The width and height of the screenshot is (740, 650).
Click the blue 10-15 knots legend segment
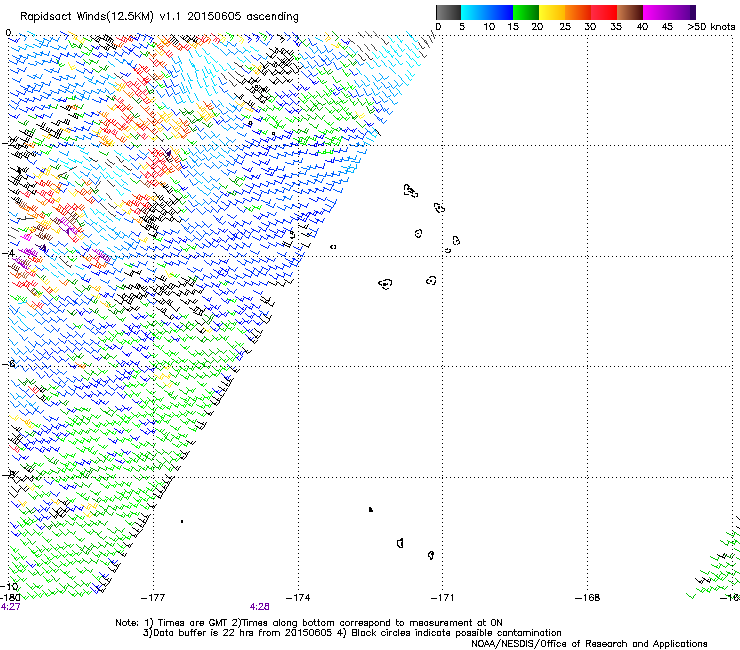(x=500, y=12)
